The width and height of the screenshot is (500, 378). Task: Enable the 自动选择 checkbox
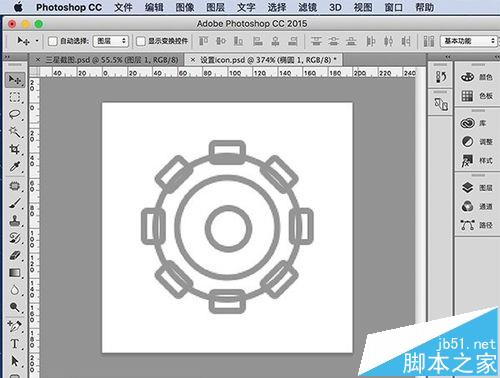(53, 41)
